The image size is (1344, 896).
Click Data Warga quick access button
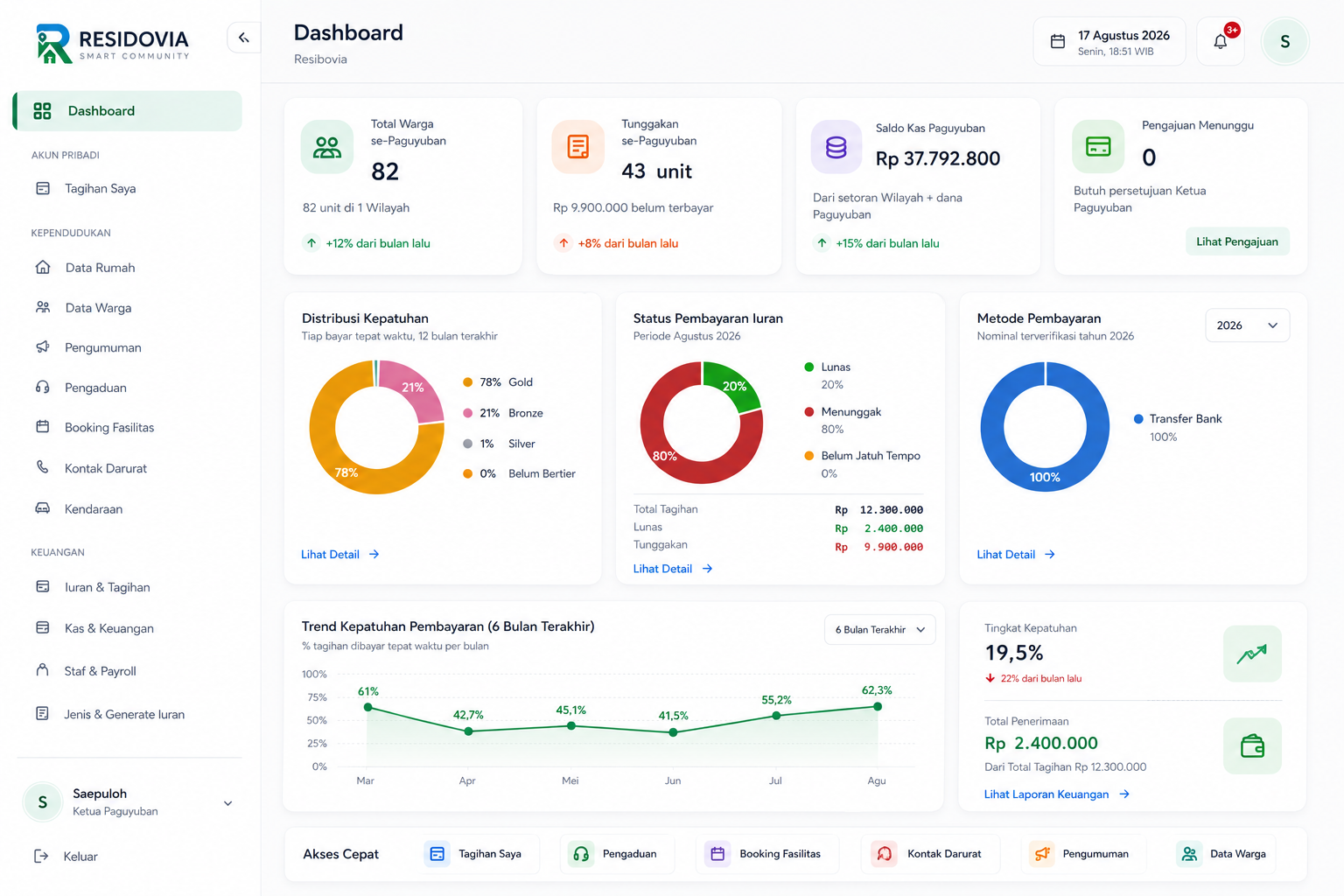(x=1225, y=854)
